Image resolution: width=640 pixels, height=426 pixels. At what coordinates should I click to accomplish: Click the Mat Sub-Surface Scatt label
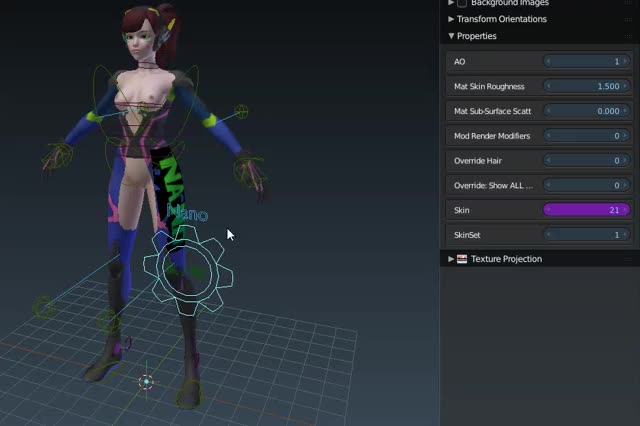coord(492,111)
